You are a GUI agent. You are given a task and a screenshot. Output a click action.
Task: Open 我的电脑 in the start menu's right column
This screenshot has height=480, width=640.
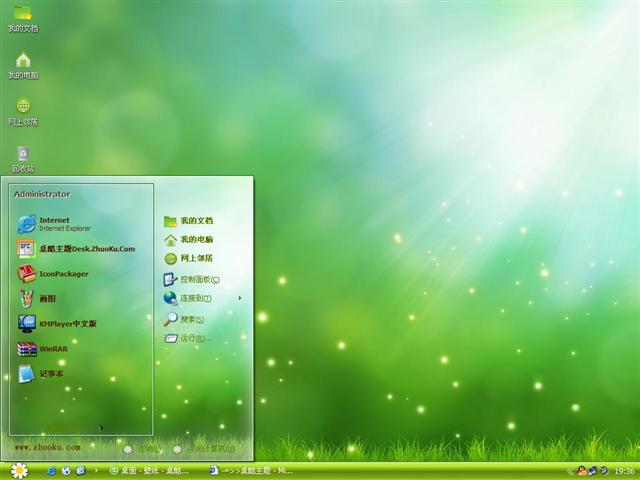[188, 240]
